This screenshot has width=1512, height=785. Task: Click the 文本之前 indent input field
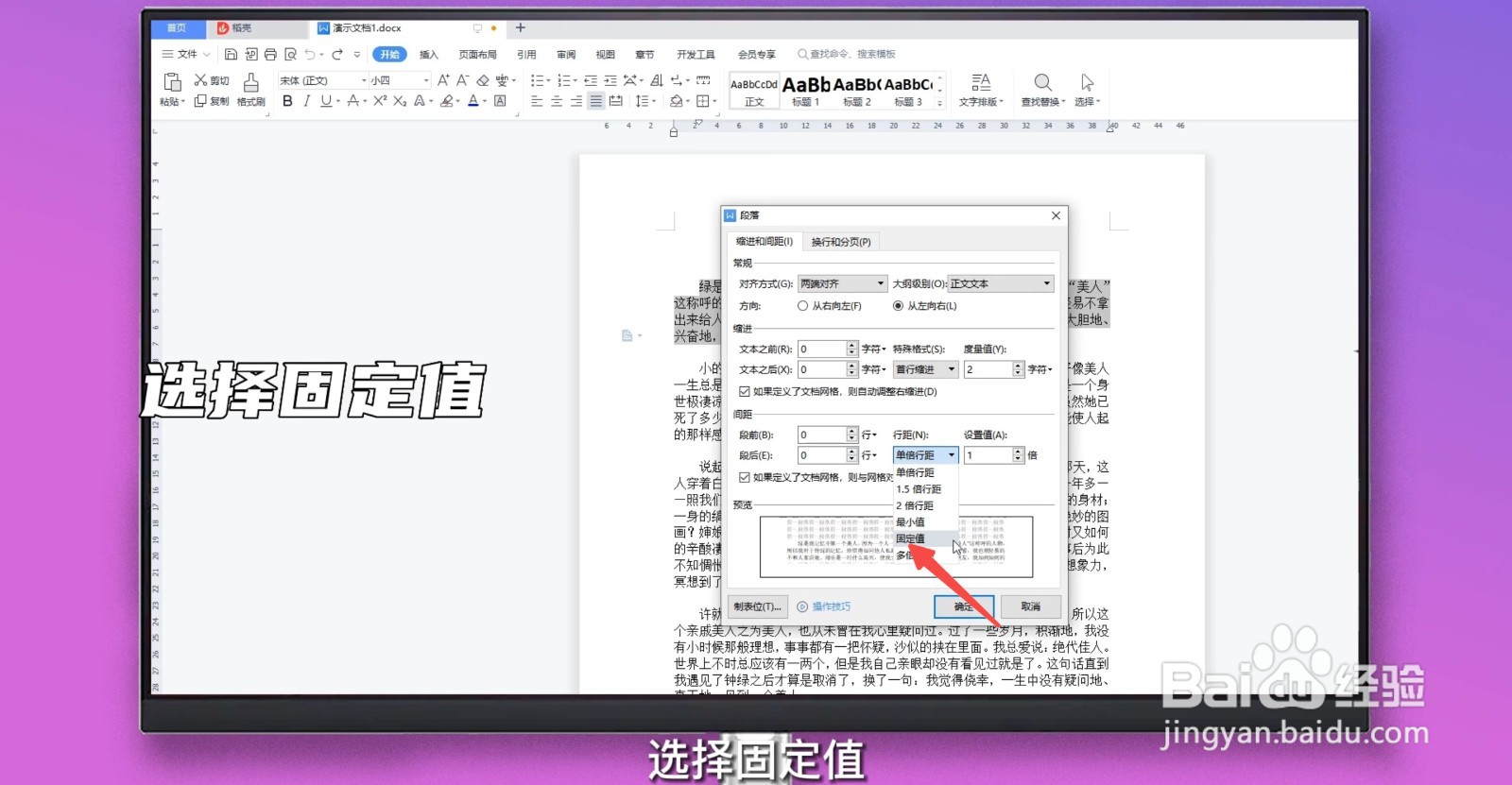click(x=822, y=349)
